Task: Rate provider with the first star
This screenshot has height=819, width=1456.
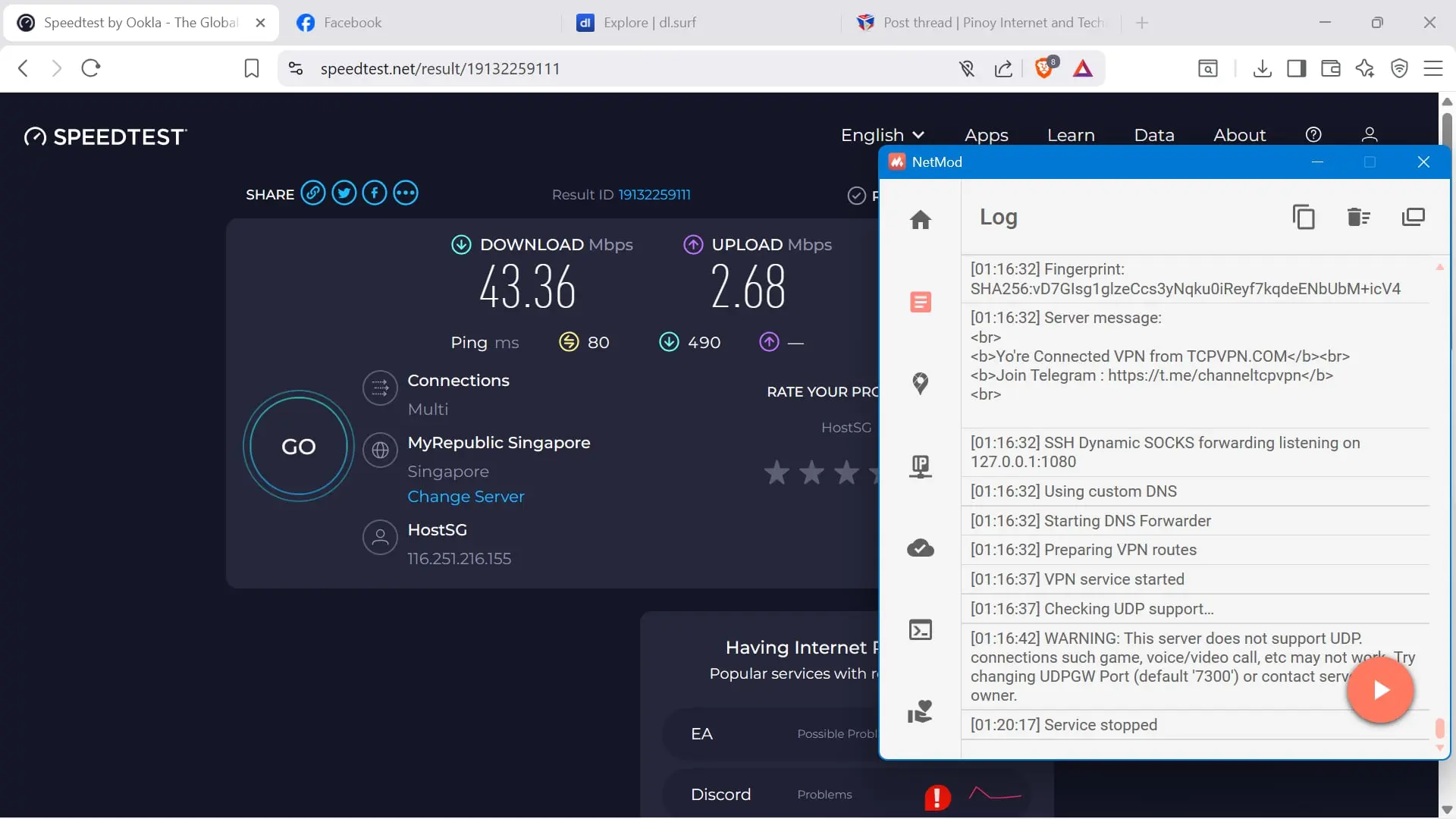Action: pos(777,472)
